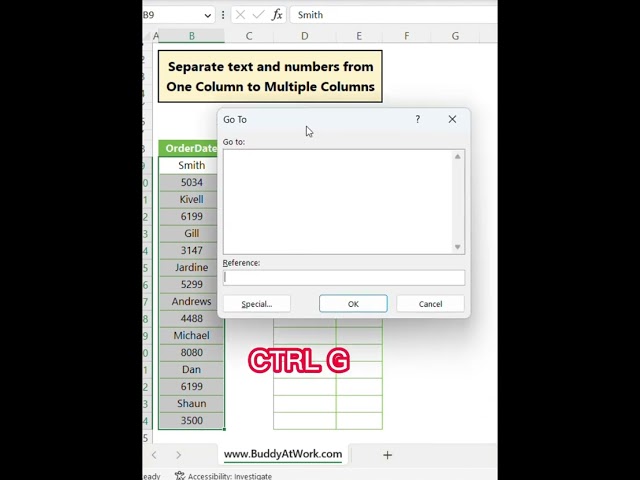Open the Special... button
The height and width of the screenshot is (480, 640).
click(257, 304)
